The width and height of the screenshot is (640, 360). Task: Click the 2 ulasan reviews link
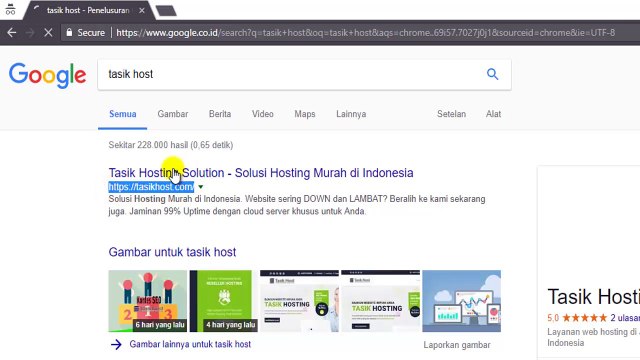625,318
